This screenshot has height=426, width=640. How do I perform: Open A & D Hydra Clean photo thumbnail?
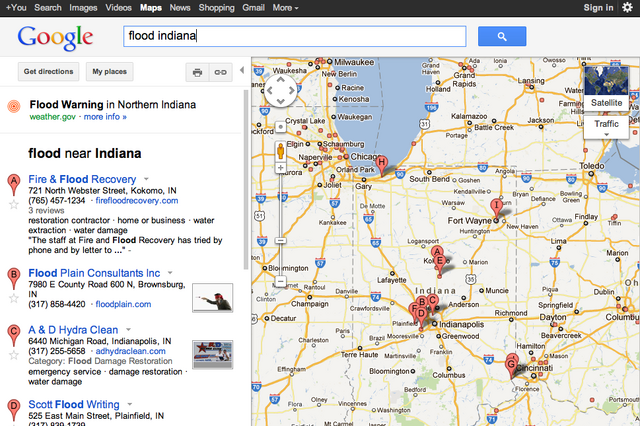213,355
